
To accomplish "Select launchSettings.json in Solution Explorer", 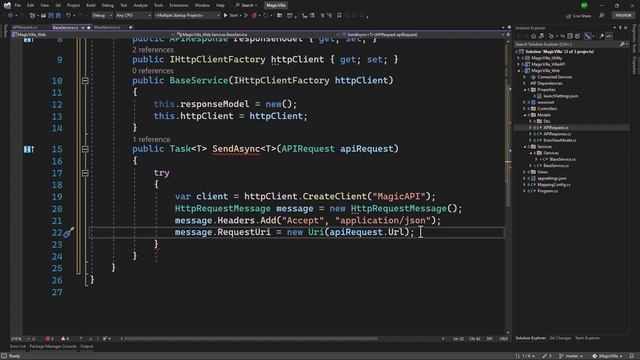I will click(x=560, y=96).
